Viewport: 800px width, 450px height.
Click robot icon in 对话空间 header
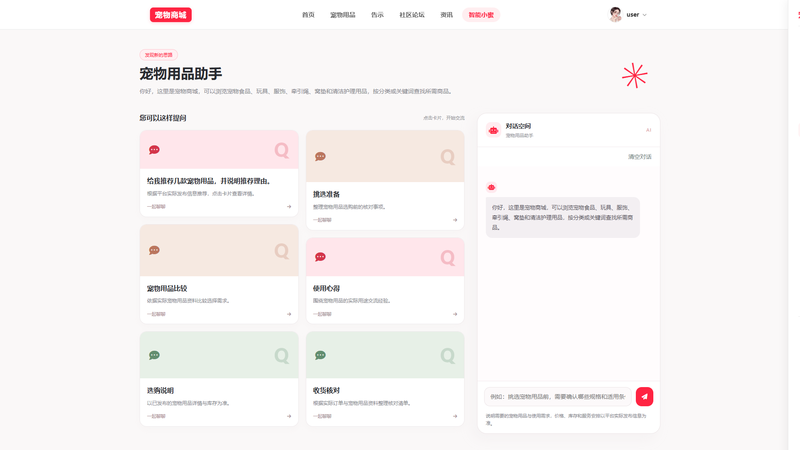[x=493, y=130]
